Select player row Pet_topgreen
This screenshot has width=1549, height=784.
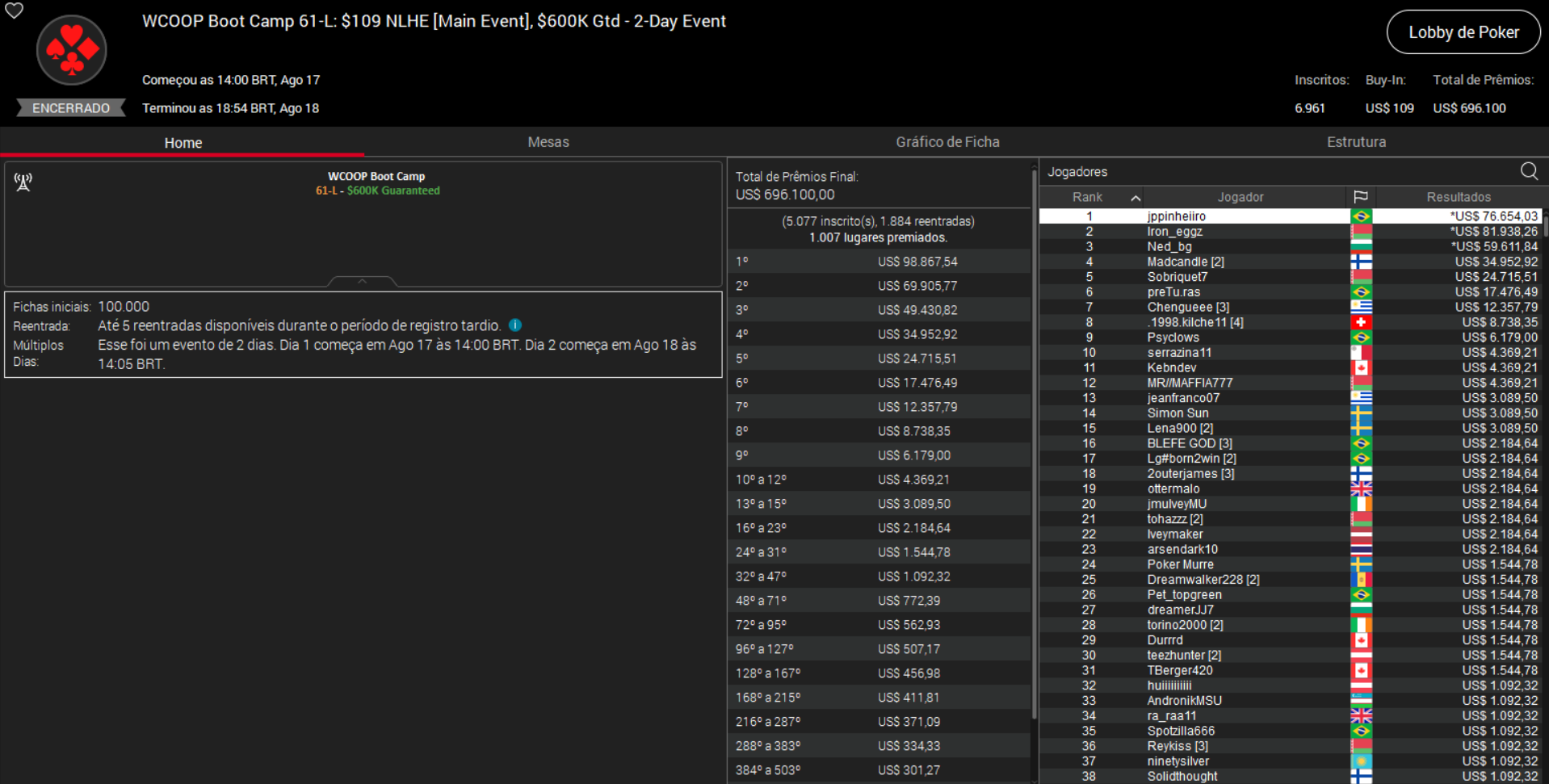point(1290,595)
